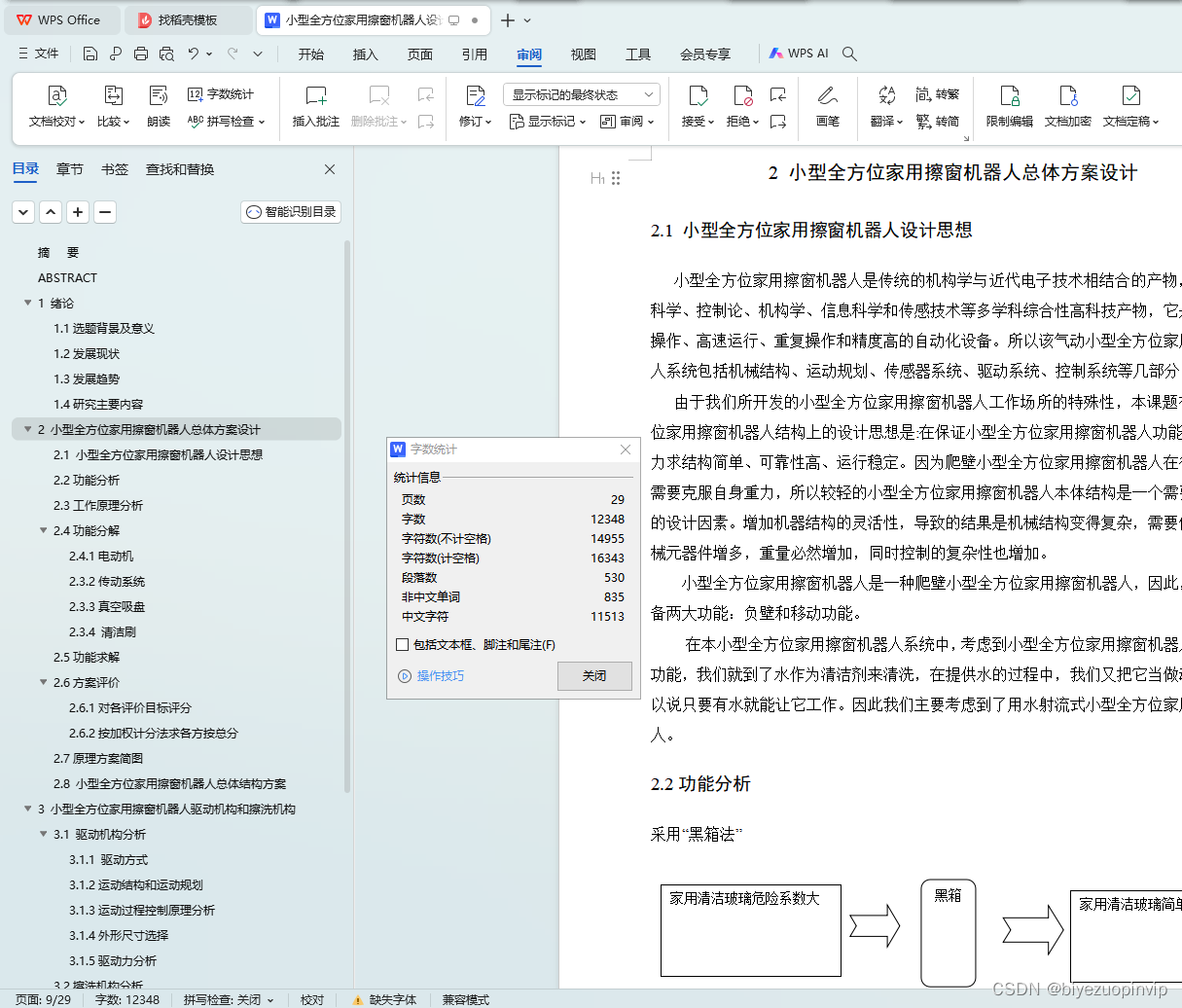Collapse the '3.1 驱动机构分析' outline node

(43, 834)
